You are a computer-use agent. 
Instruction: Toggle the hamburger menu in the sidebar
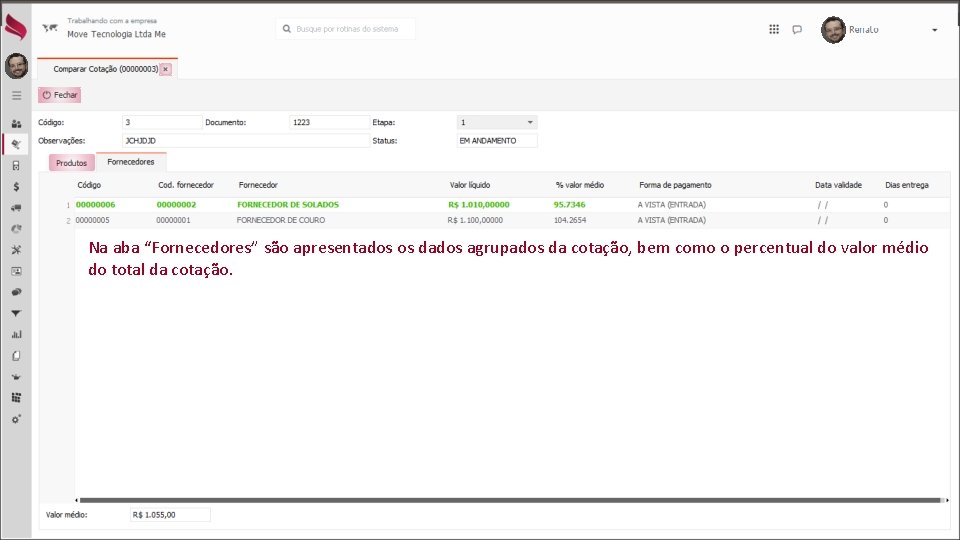tap(17, 96)
